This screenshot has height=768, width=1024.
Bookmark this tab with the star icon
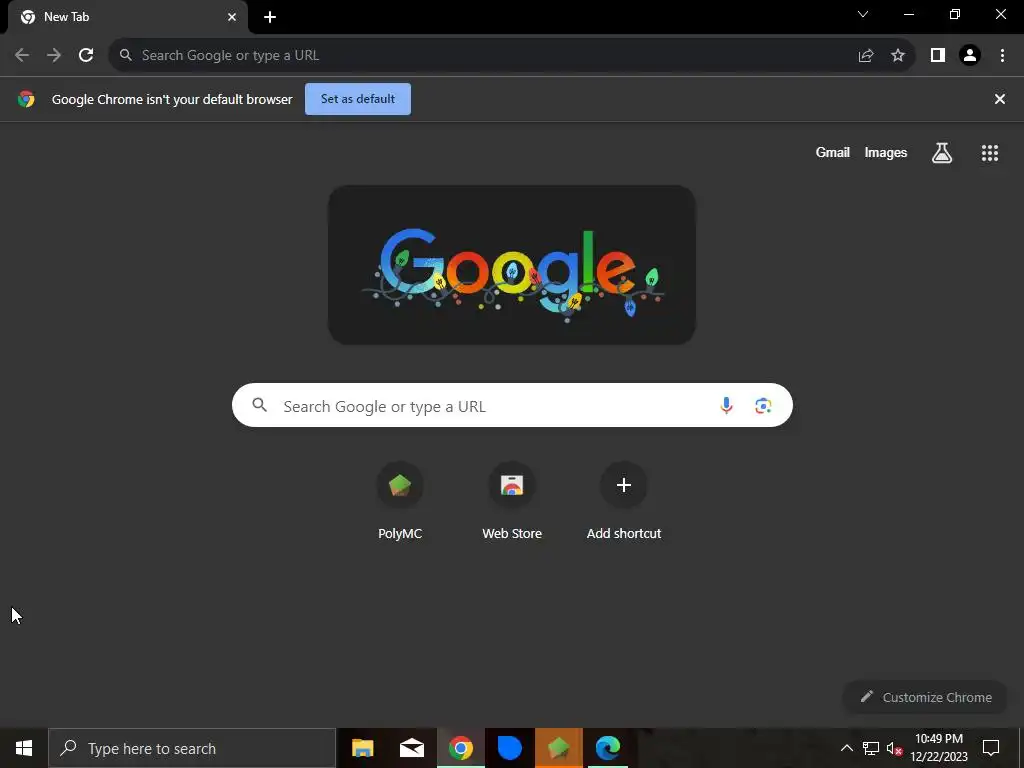[x=898, y=56]
